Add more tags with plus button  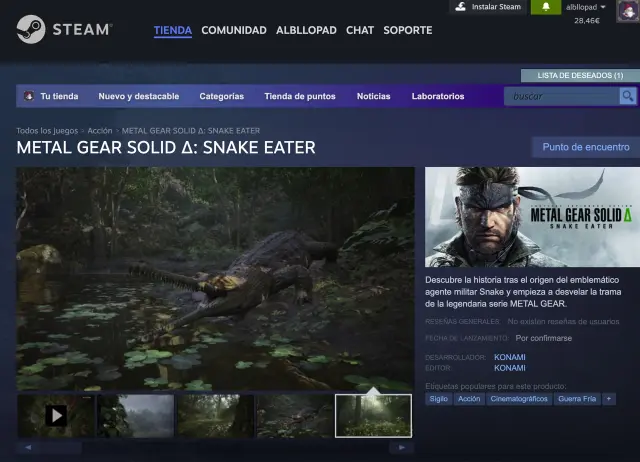click(609, 399)
